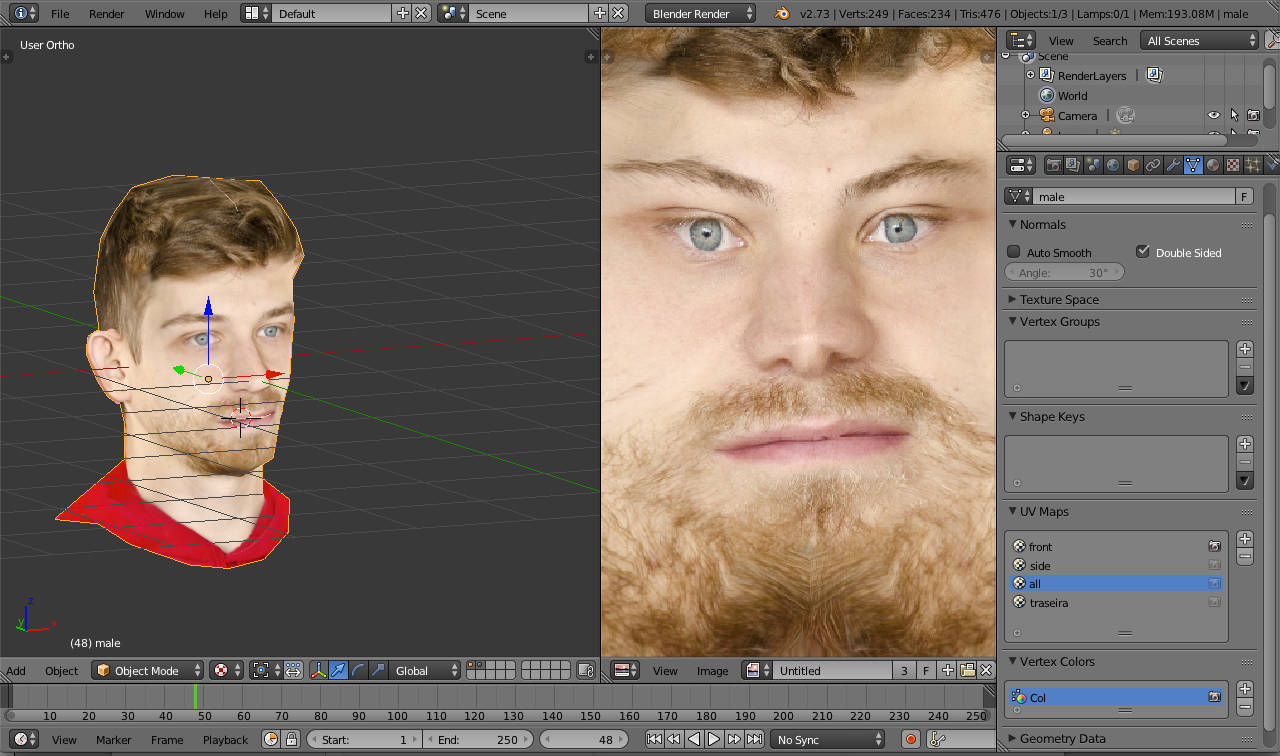This screenshot has width=1280, height=756.
Task: Open the No Sync playback dropdown
Action: point(828,739)
